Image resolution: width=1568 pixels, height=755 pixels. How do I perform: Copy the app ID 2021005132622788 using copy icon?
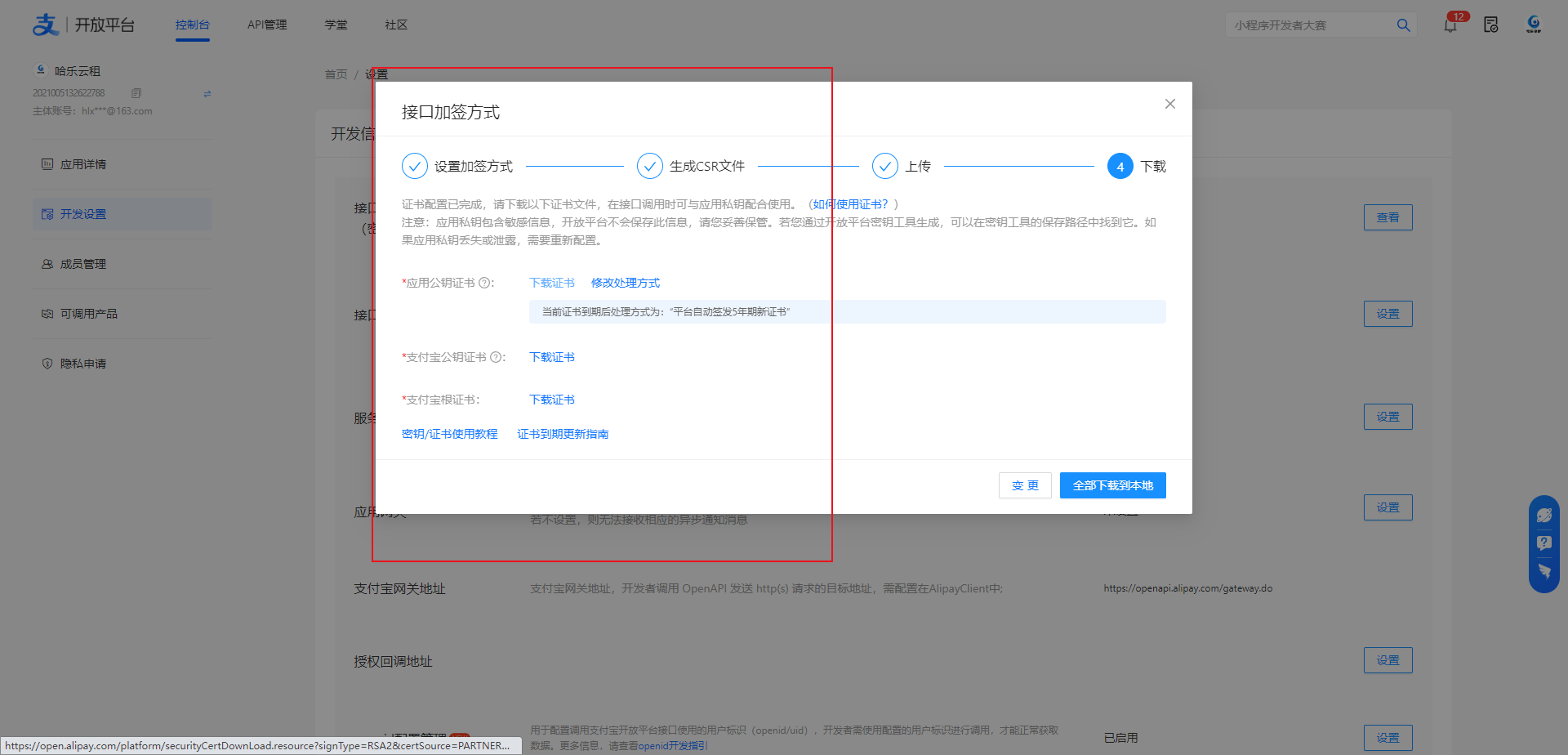[136, 93]
